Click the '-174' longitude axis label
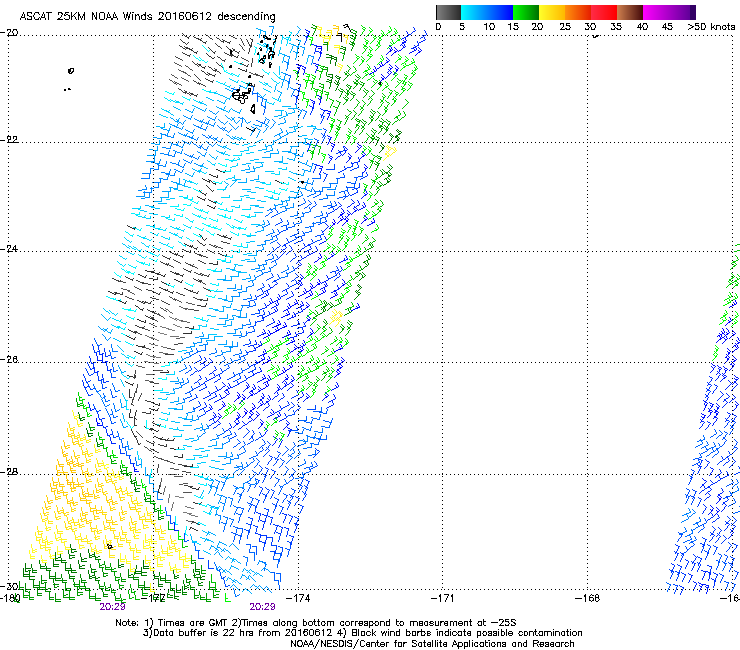 (298, 599)
